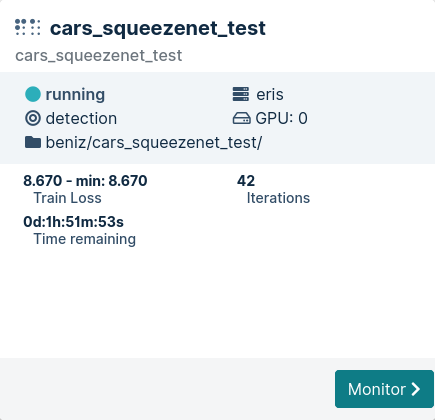Click the Iterations label
The height and width of the screenshot is (420, 435).
coord(278,198)
